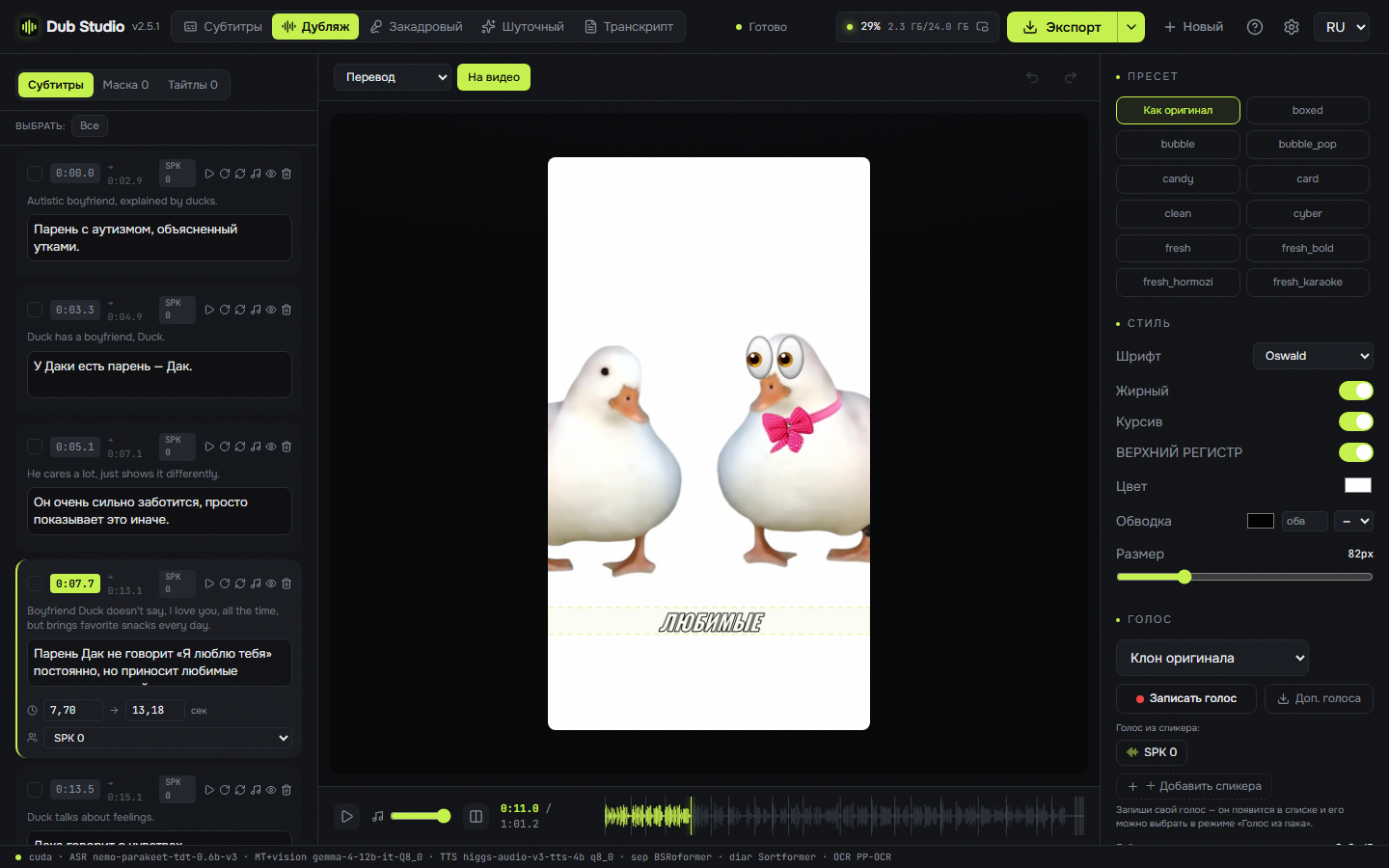Viewport: 1389px width, 868px height.
Task: Toggle the Жирный bold switch
Action: point(1355,391)
